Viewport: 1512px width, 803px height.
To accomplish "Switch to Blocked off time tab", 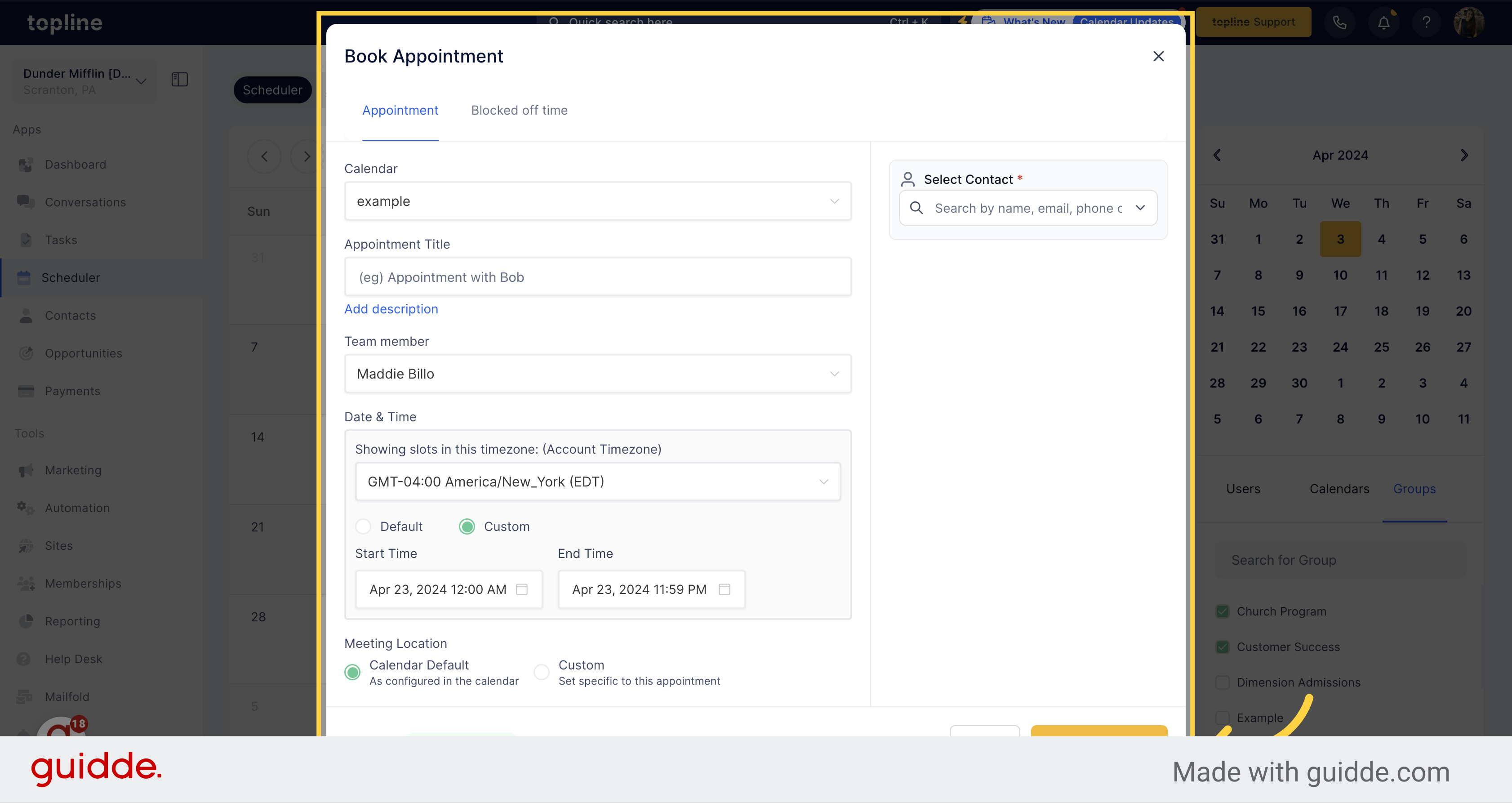I will tap(520, 110).
